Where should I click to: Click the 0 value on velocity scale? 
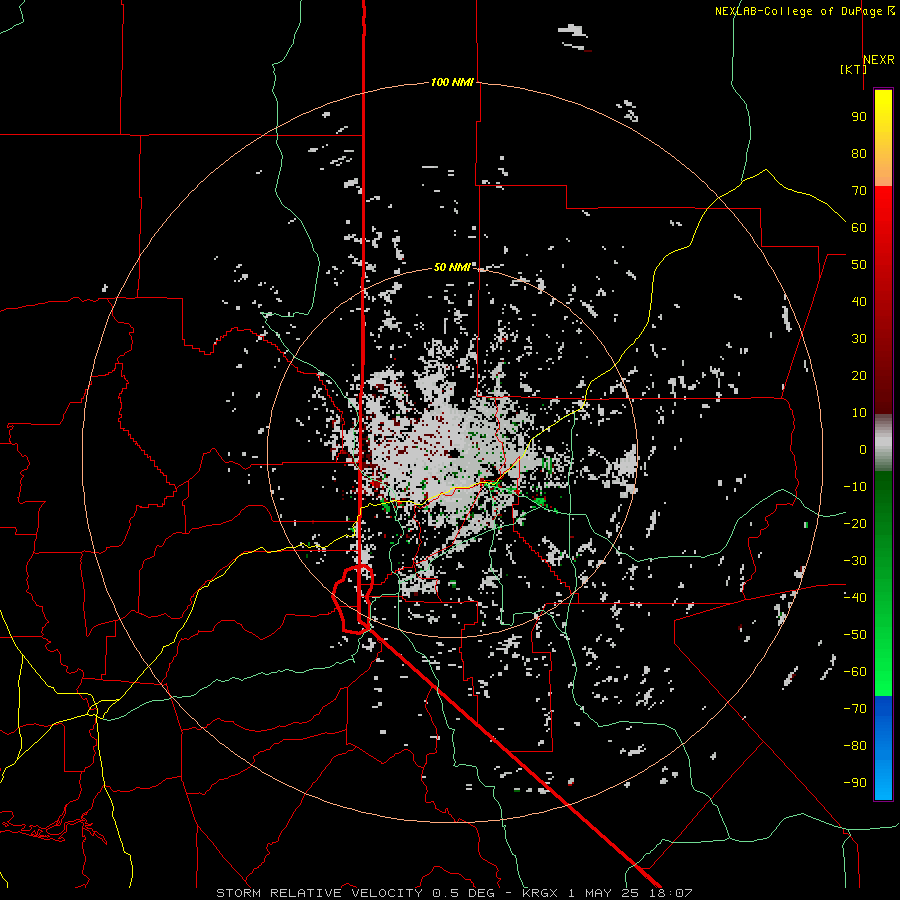tap(863, 450)
